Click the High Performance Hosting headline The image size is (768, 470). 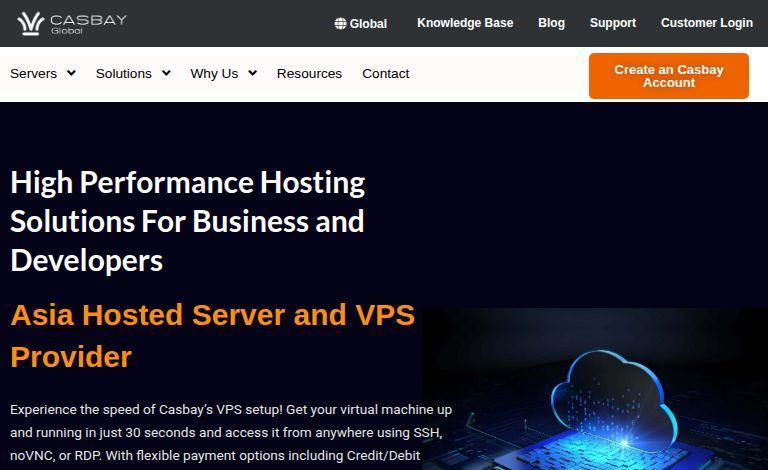(x=188, y=221)
